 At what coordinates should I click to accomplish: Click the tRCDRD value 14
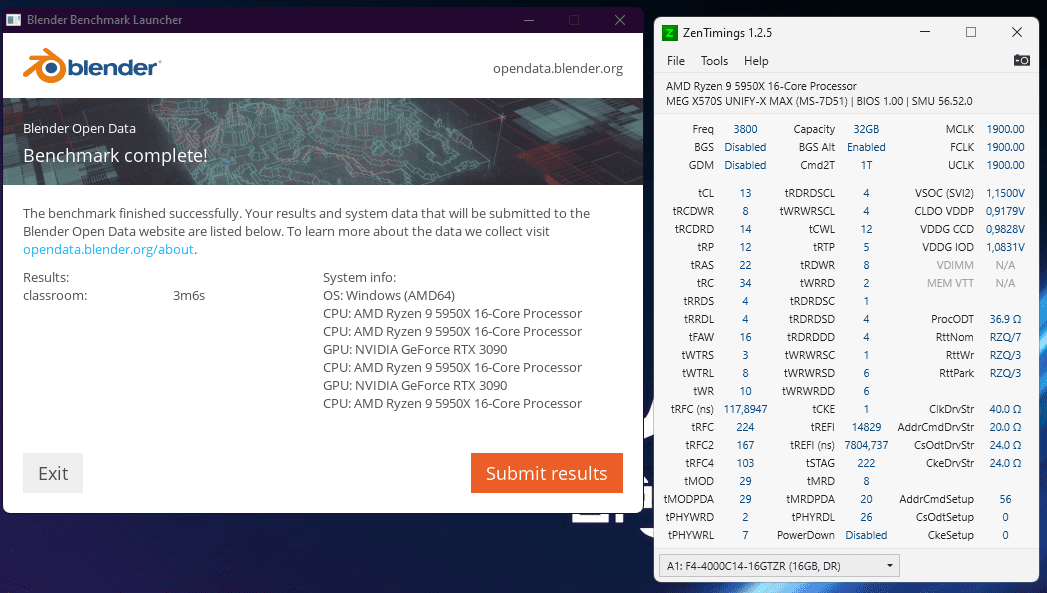[x=745, y=229]
